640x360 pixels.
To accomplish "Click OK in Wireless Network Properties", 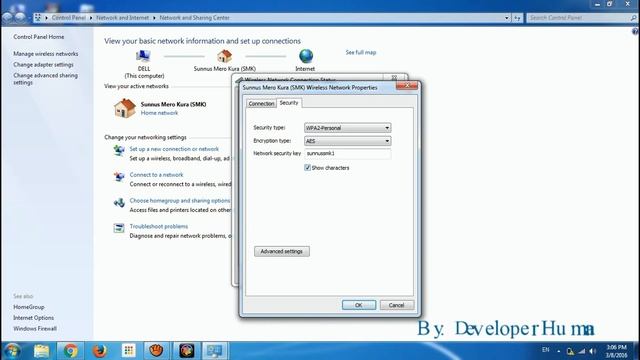I will (359, 305).
